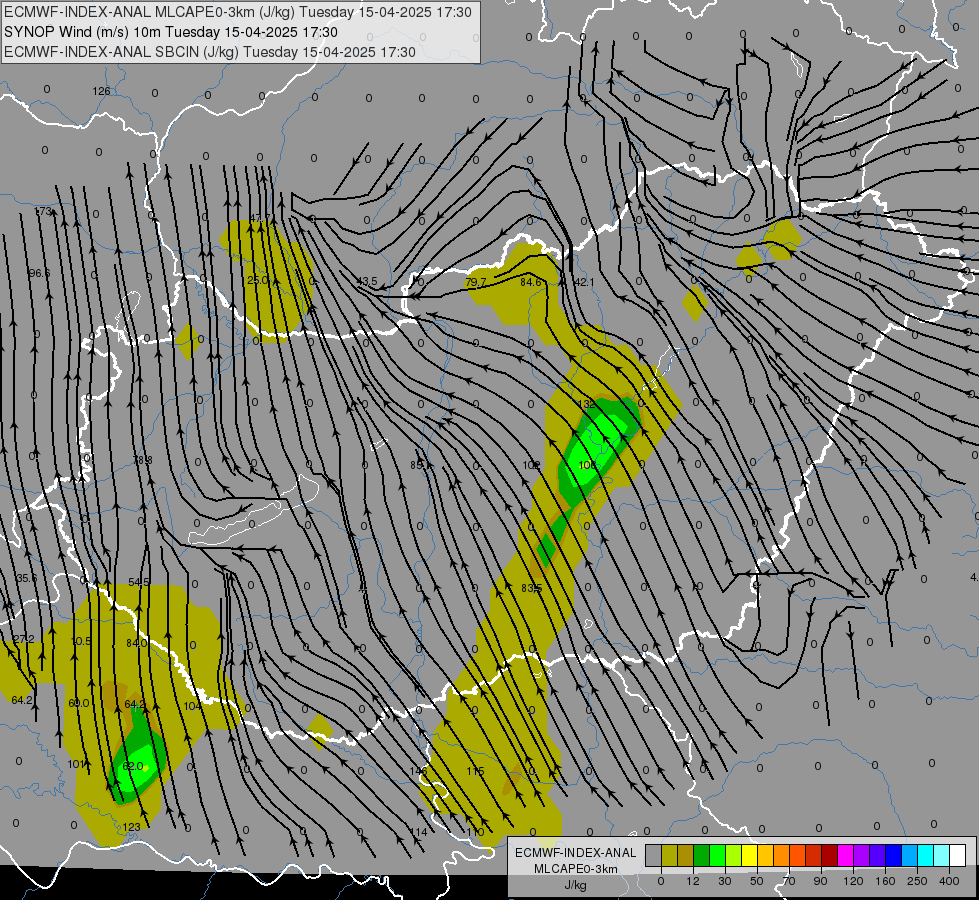Viewport: 979px width, 900px height.
Task: Select the legend tick label 250
Action: [917, 881]
